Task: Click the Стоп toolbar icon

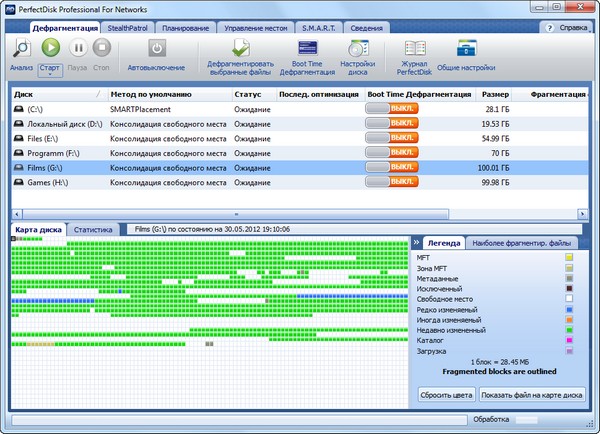Action: [101, 48]
